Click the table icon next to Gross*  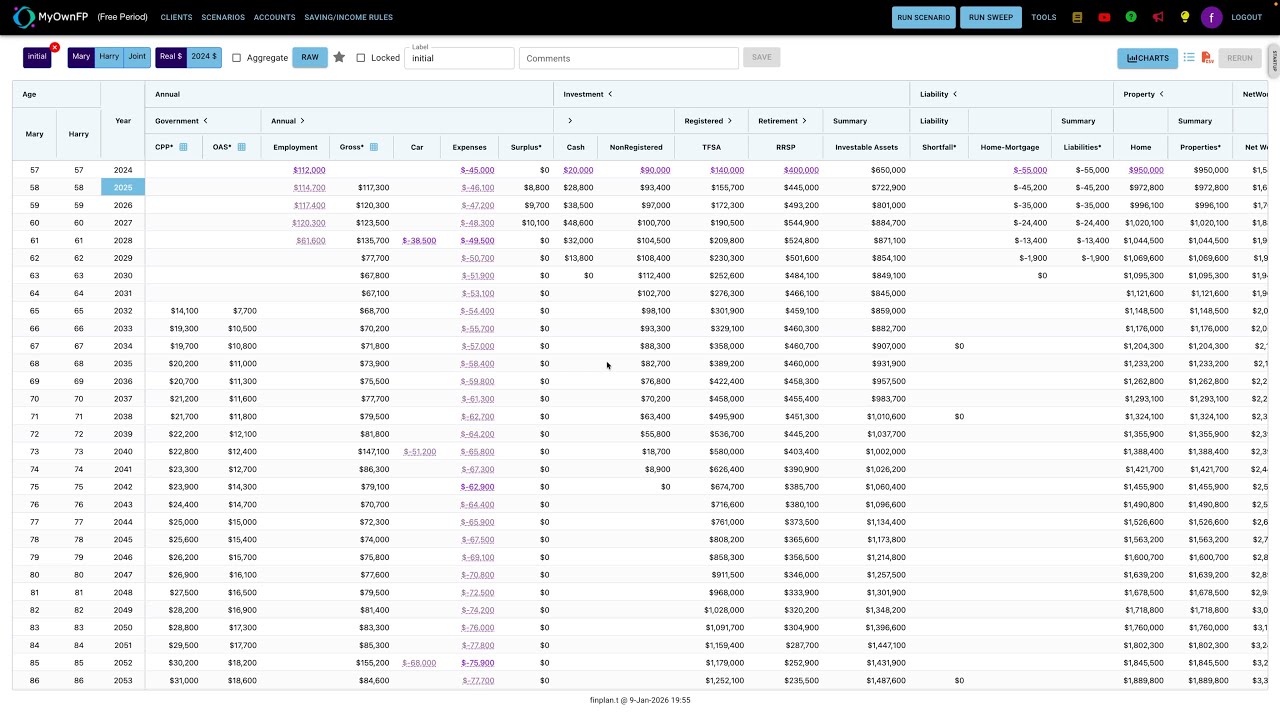point(373,147)
